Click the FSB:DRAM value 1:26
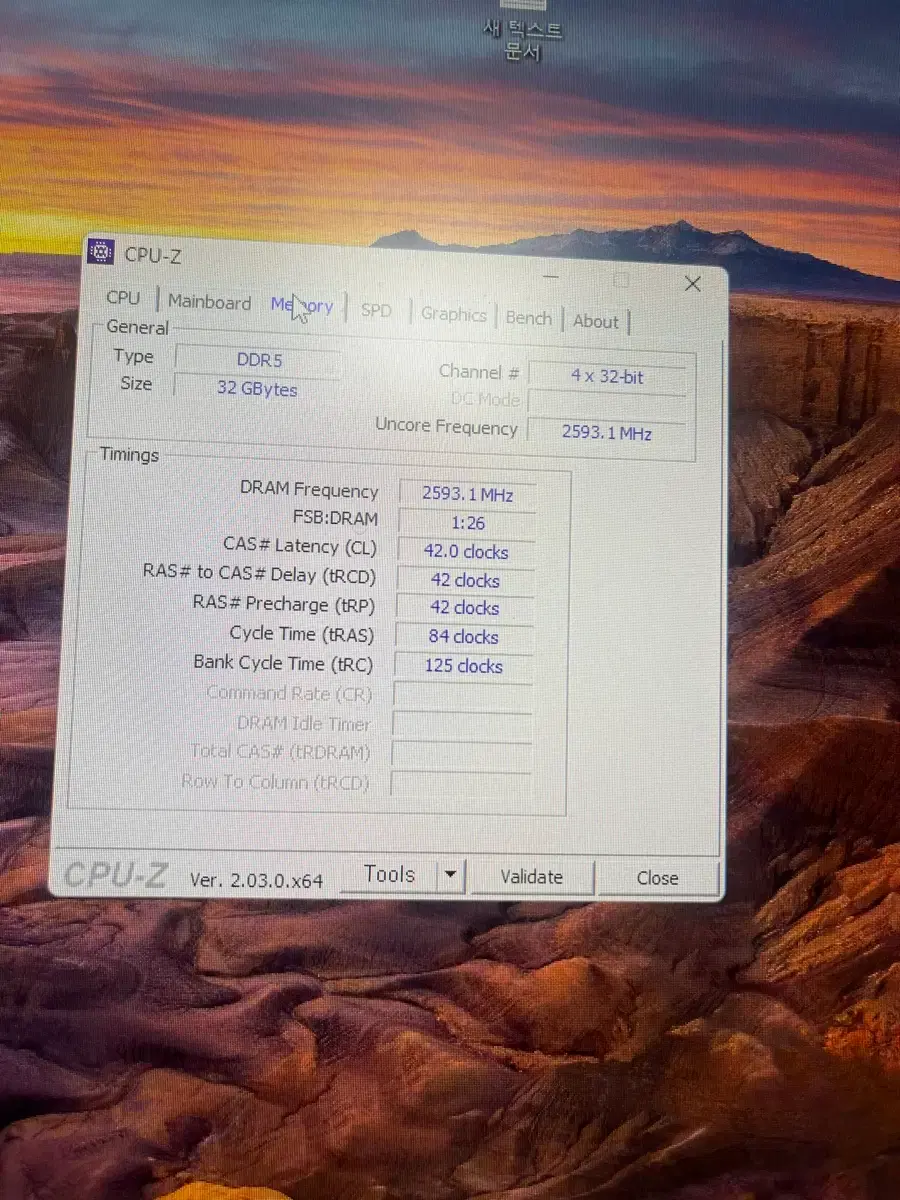 point(467,522)
